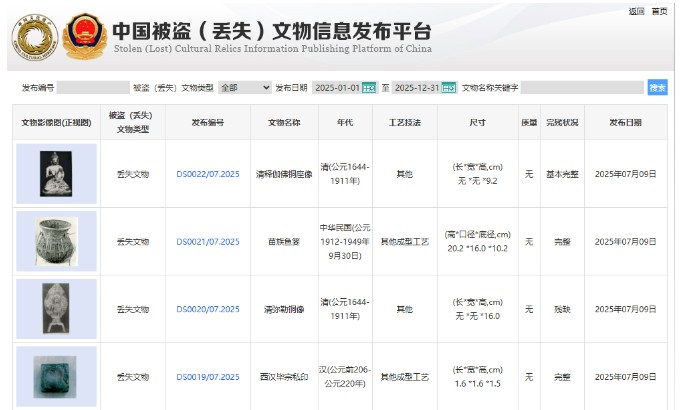
Task: Click the 返回 link at top
Action: tap(637, 11)
